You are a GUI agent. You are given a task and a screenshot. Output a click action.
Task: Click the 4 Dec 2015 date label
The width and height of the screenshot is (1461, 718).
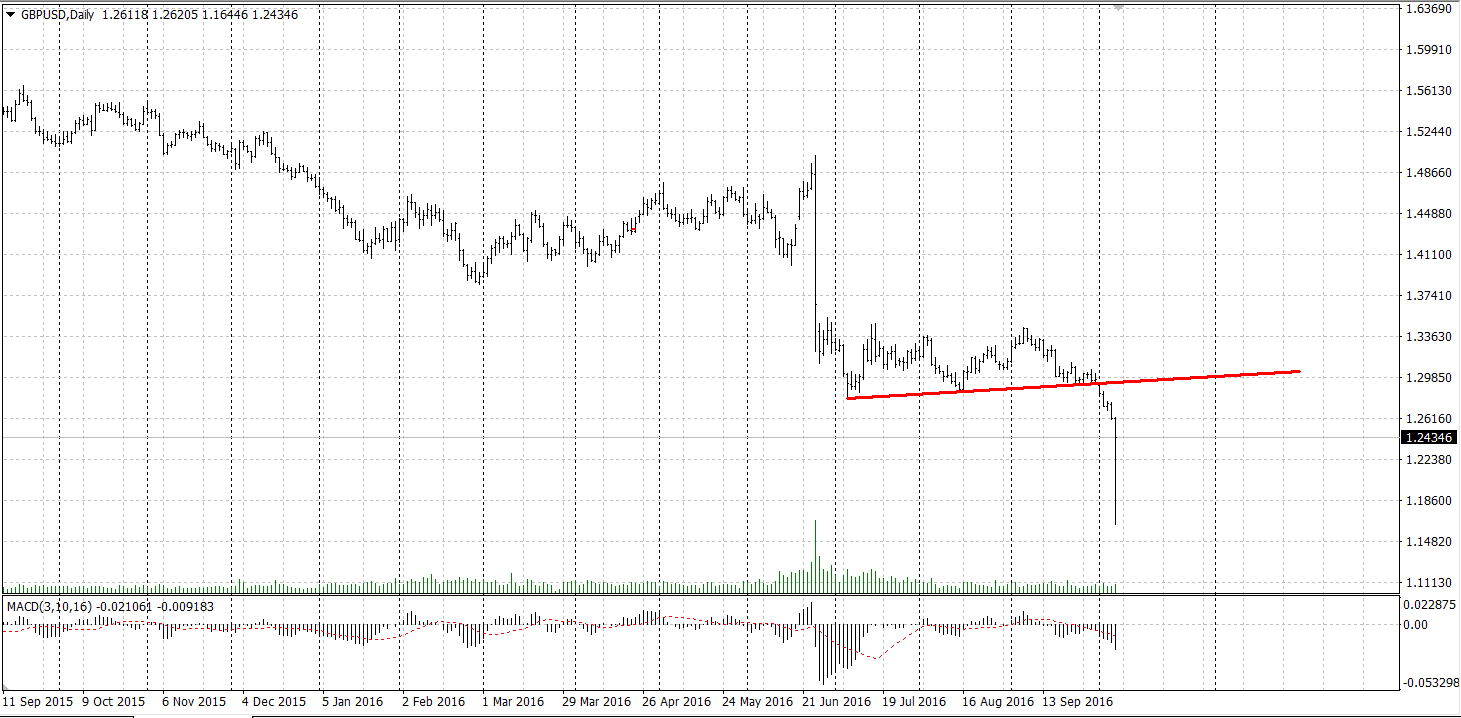(x=274, y=702)
